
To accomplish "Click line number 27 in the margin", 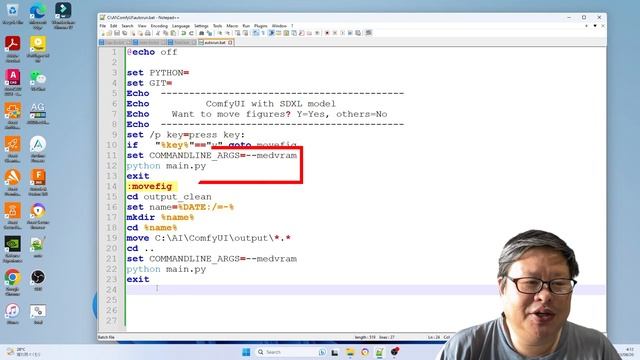I will [111, 320].
